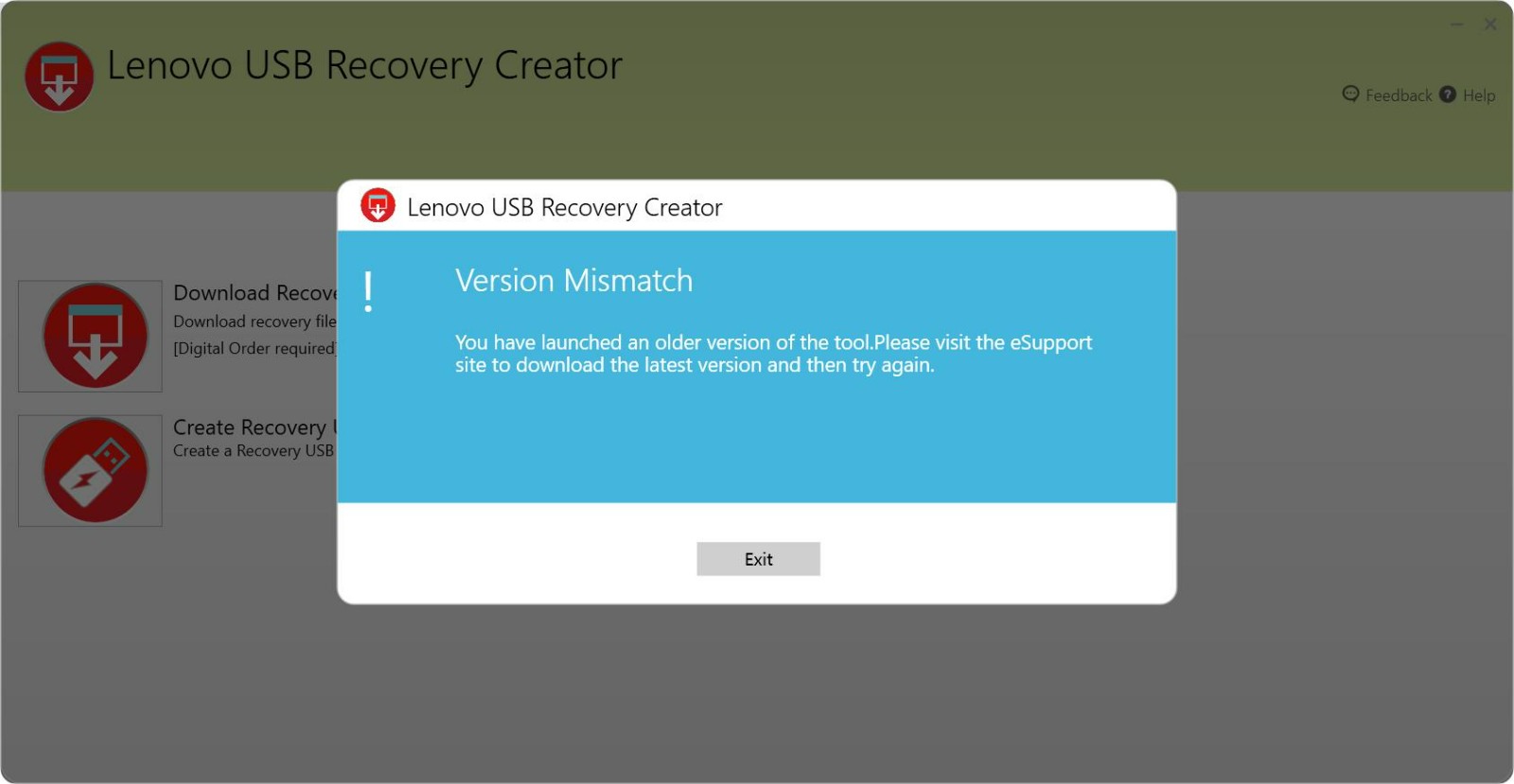Click the "Create a Recovery USB" description

[x=254, y=451]
